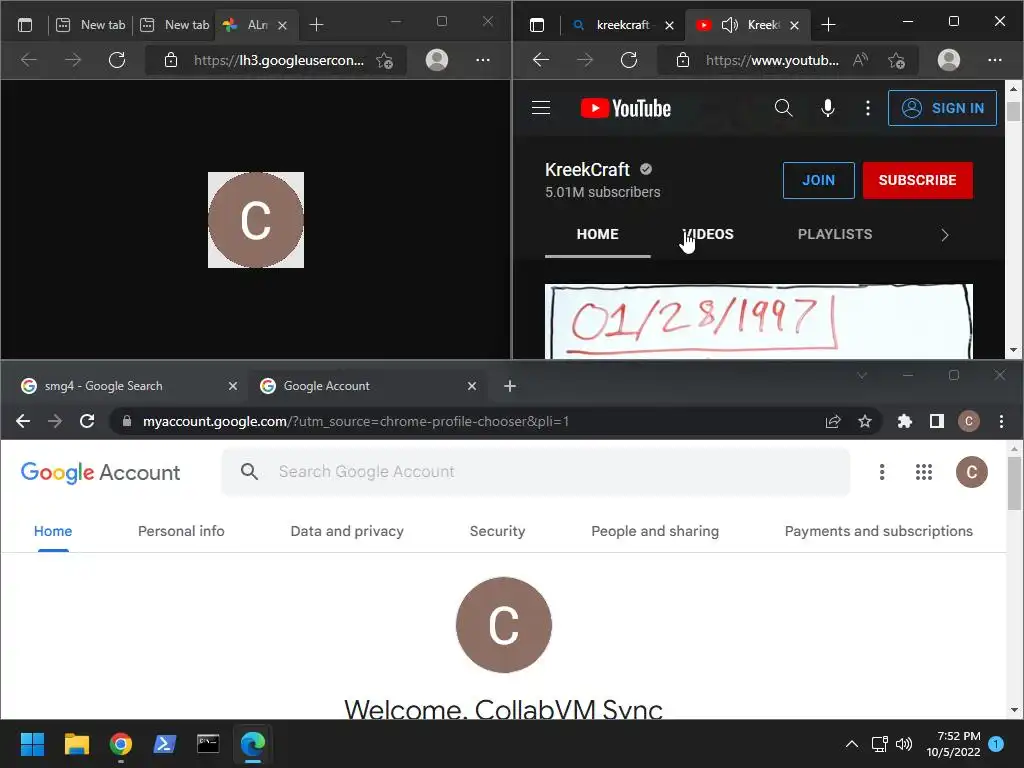Screen dimensions: 1024x768
Task: Expand Chrome tab search chevron
Action: (862, 375)
